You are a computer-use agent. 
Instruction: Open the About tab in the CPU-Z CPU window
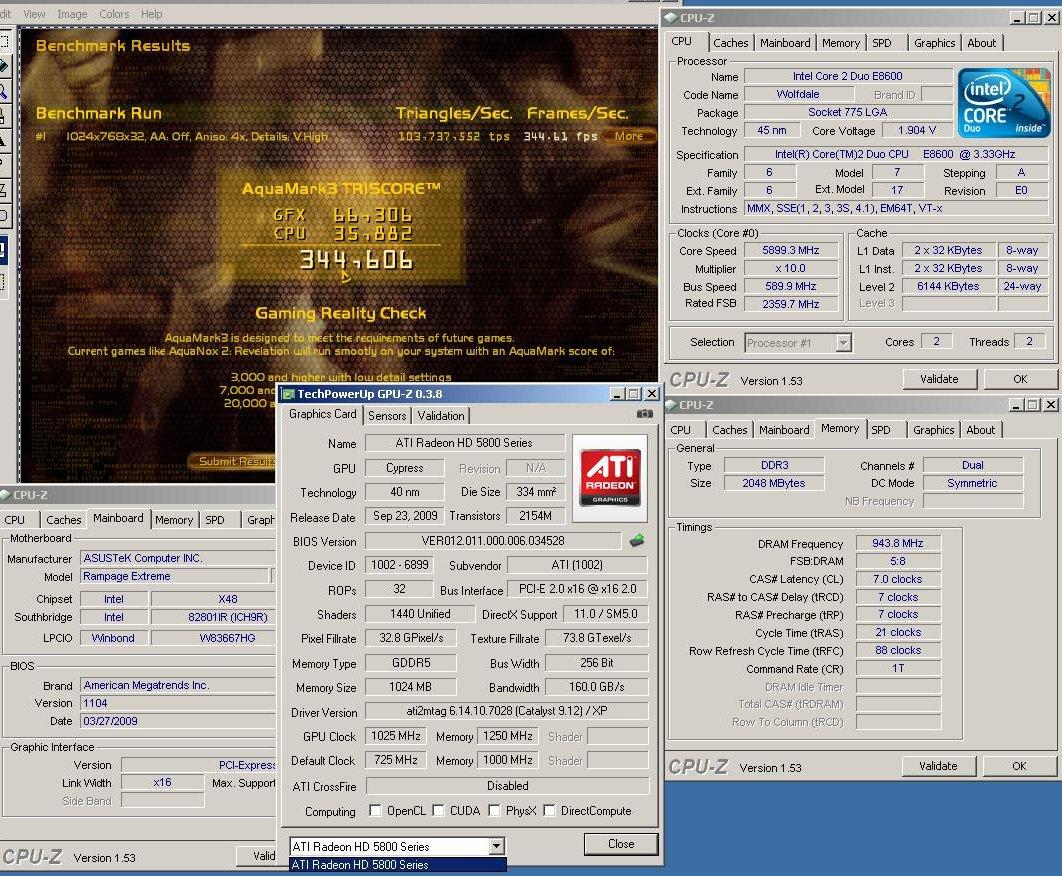point(981,43)
